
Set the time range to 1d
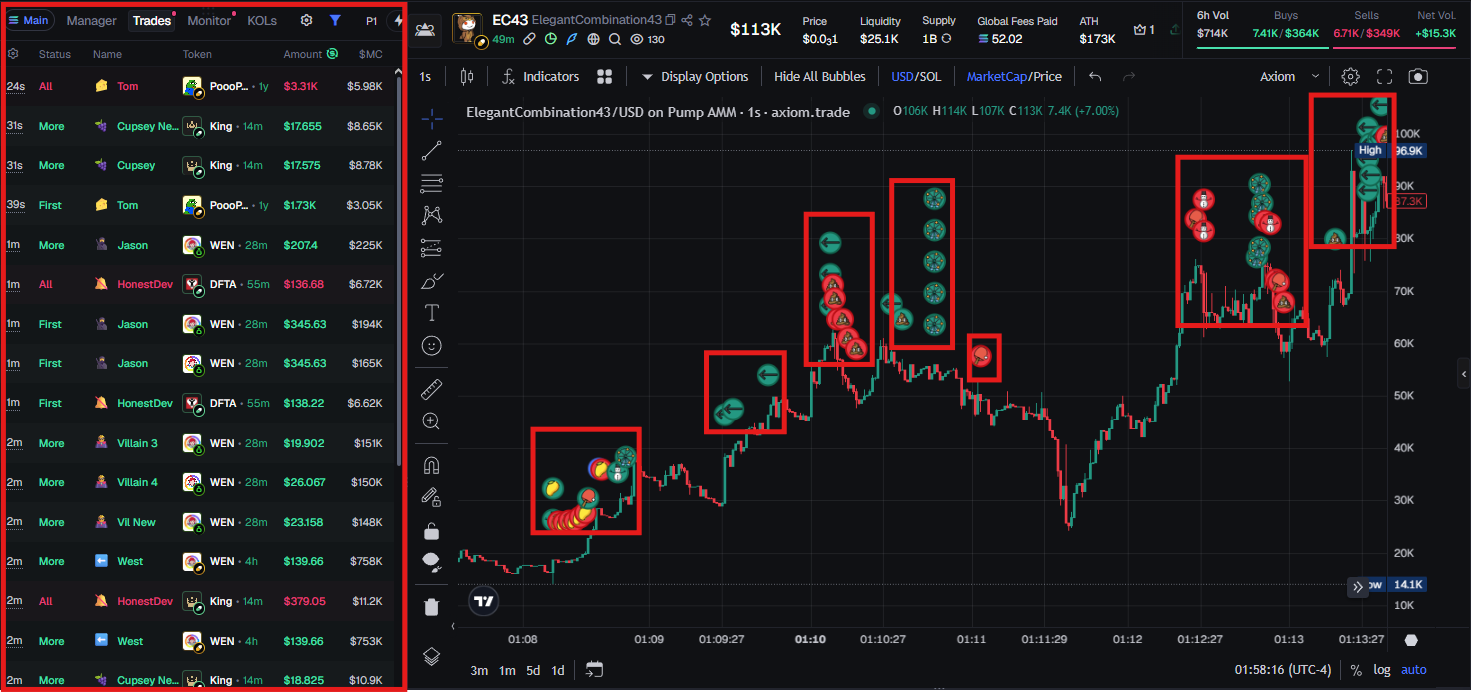pos(558,670)
